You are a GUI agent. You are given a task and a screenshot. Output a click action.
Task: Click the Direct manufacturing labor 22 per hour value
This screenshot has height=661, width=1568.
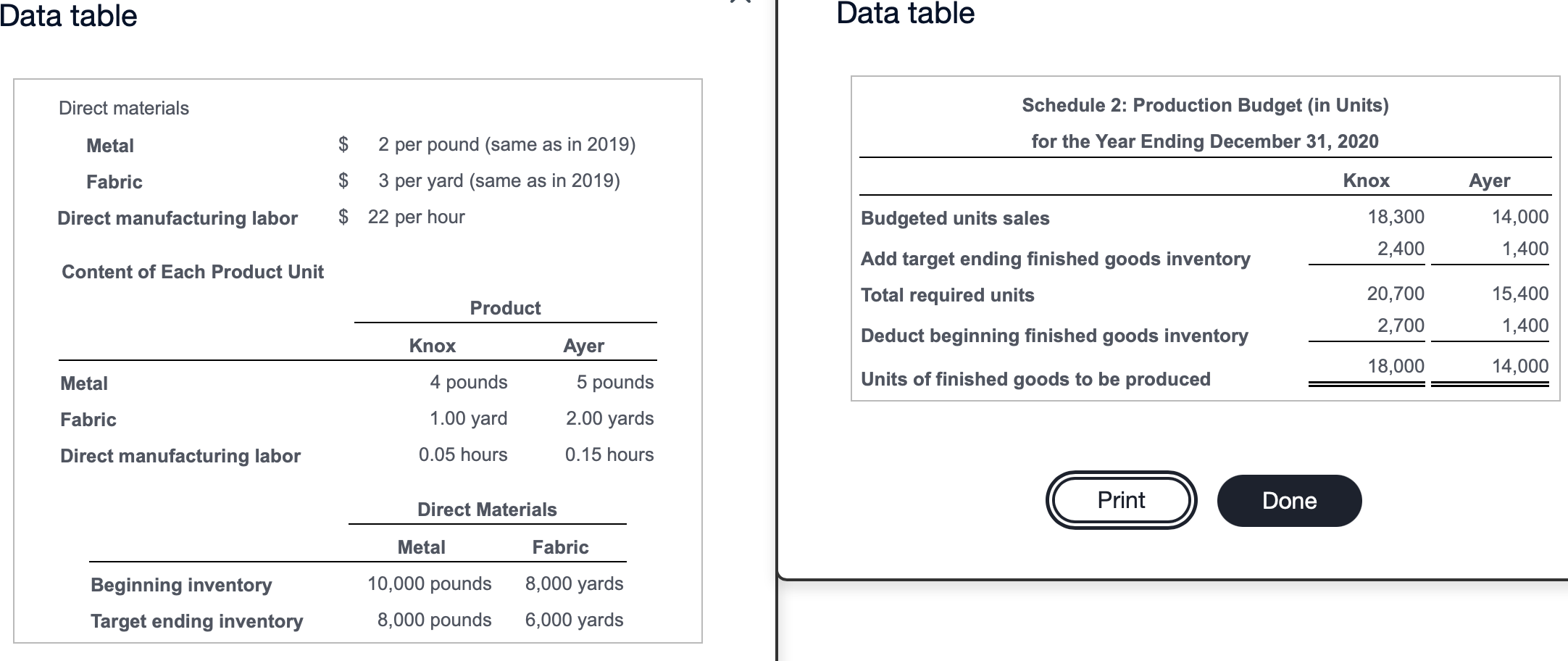click(x=417, y=216)
